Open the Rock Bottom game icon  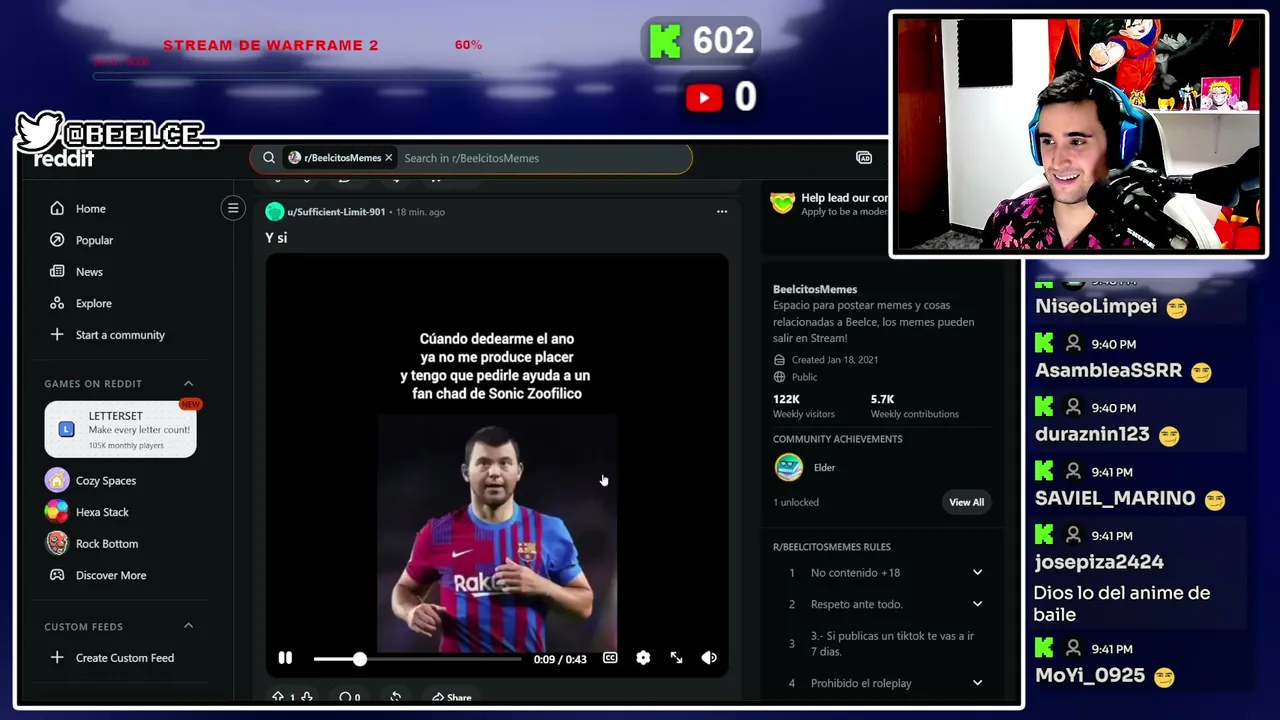click(x=57, y=543)
